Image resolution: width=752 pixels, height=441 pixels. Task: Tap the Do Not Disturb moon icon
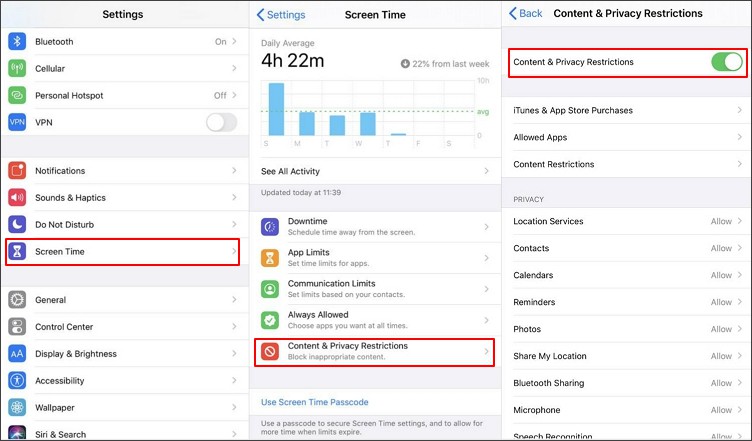17,225
